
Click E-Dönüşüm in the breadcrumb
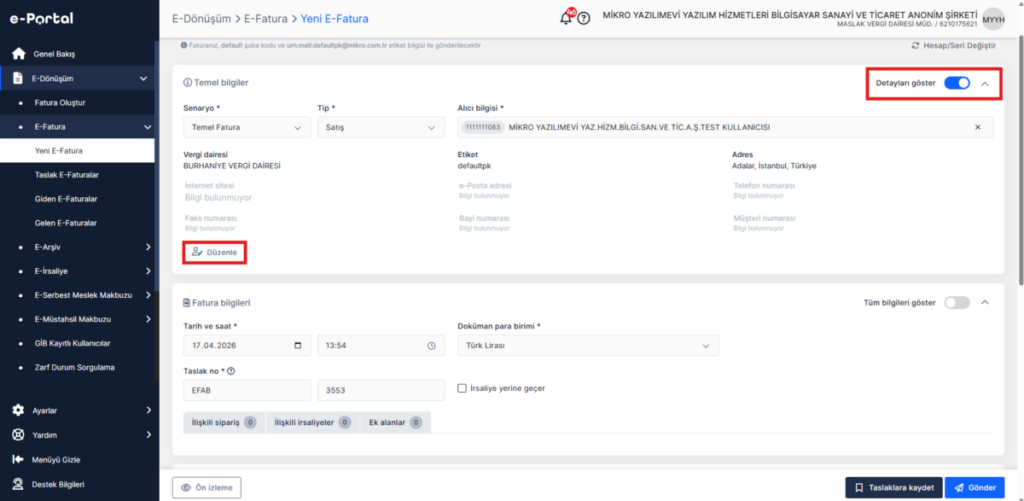pyautogui.click(x=202, y=19)
